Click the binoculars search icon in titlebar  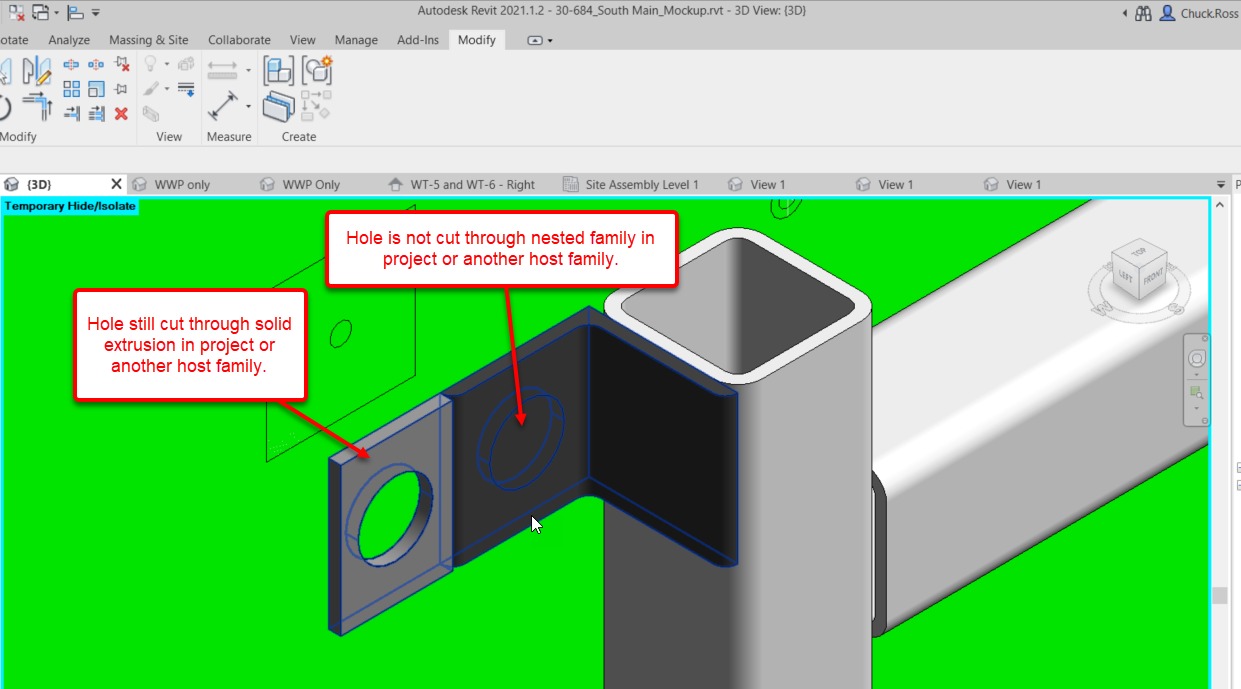click(x=1142, y=14)
